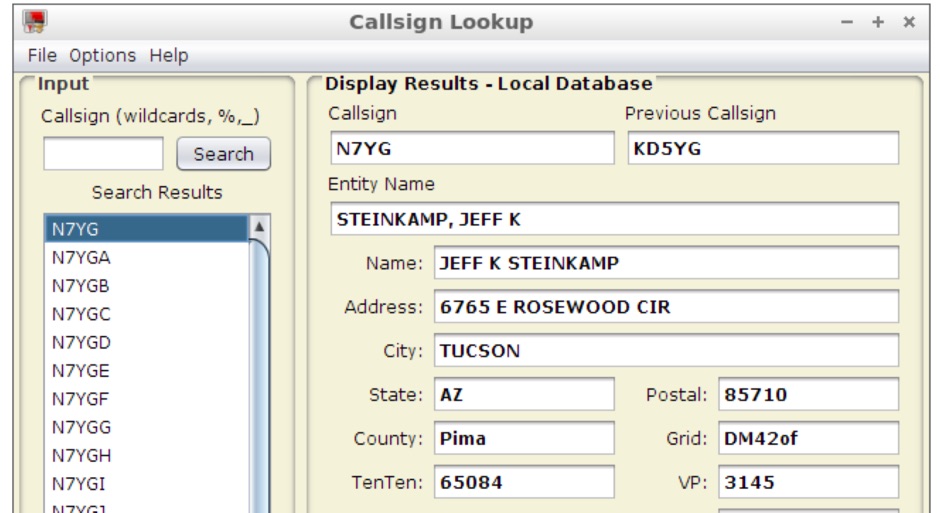The image size is (940, 513).
Task: Select N7YGH in the search results
Action: click(x=146, y=455)
